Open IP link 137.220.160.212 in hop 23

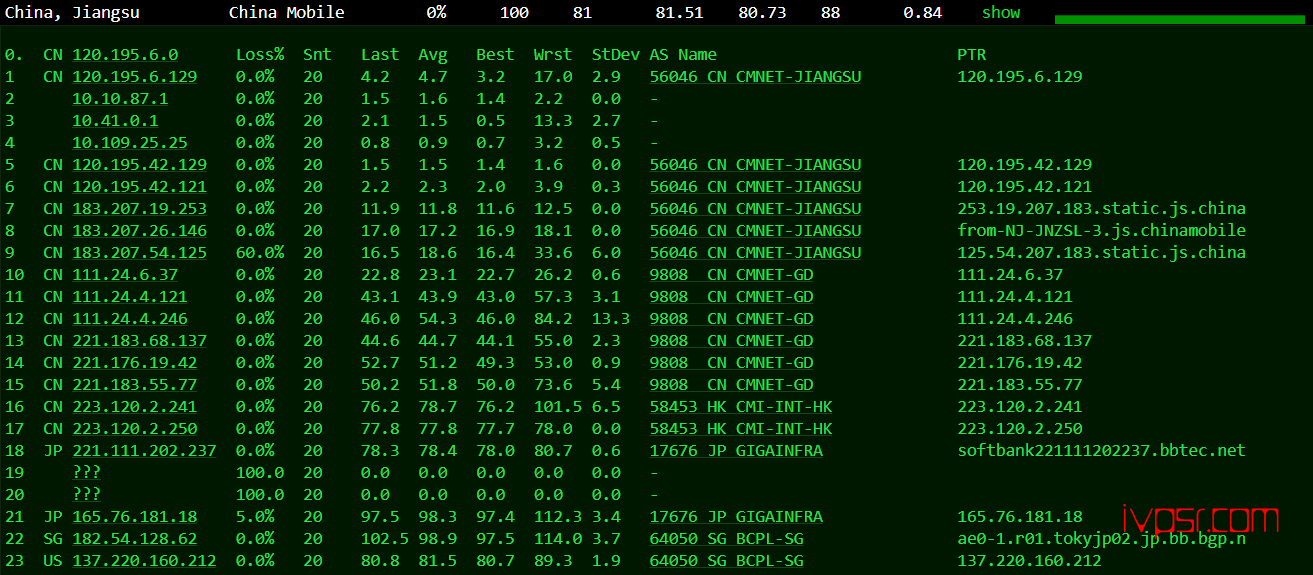144,561
